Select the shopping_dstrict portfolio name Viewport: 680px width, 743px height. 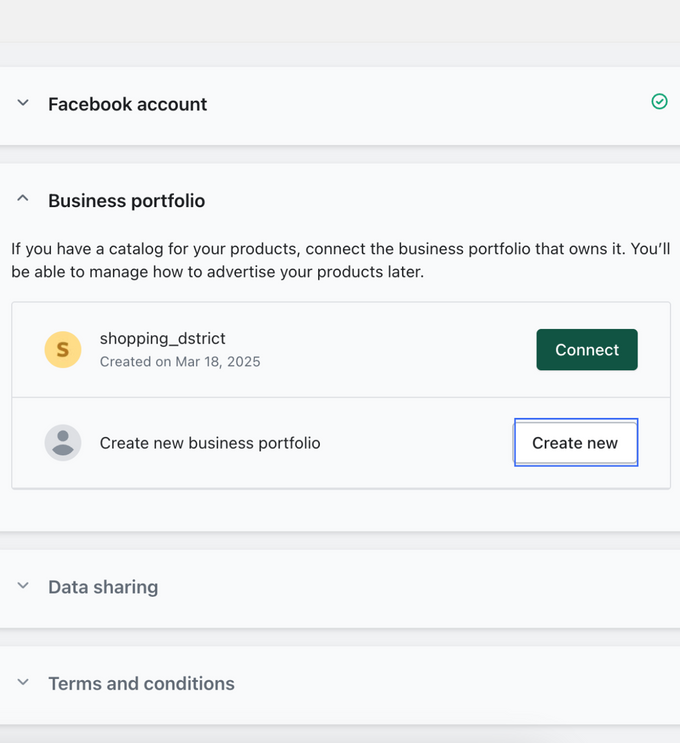(162, 339)
